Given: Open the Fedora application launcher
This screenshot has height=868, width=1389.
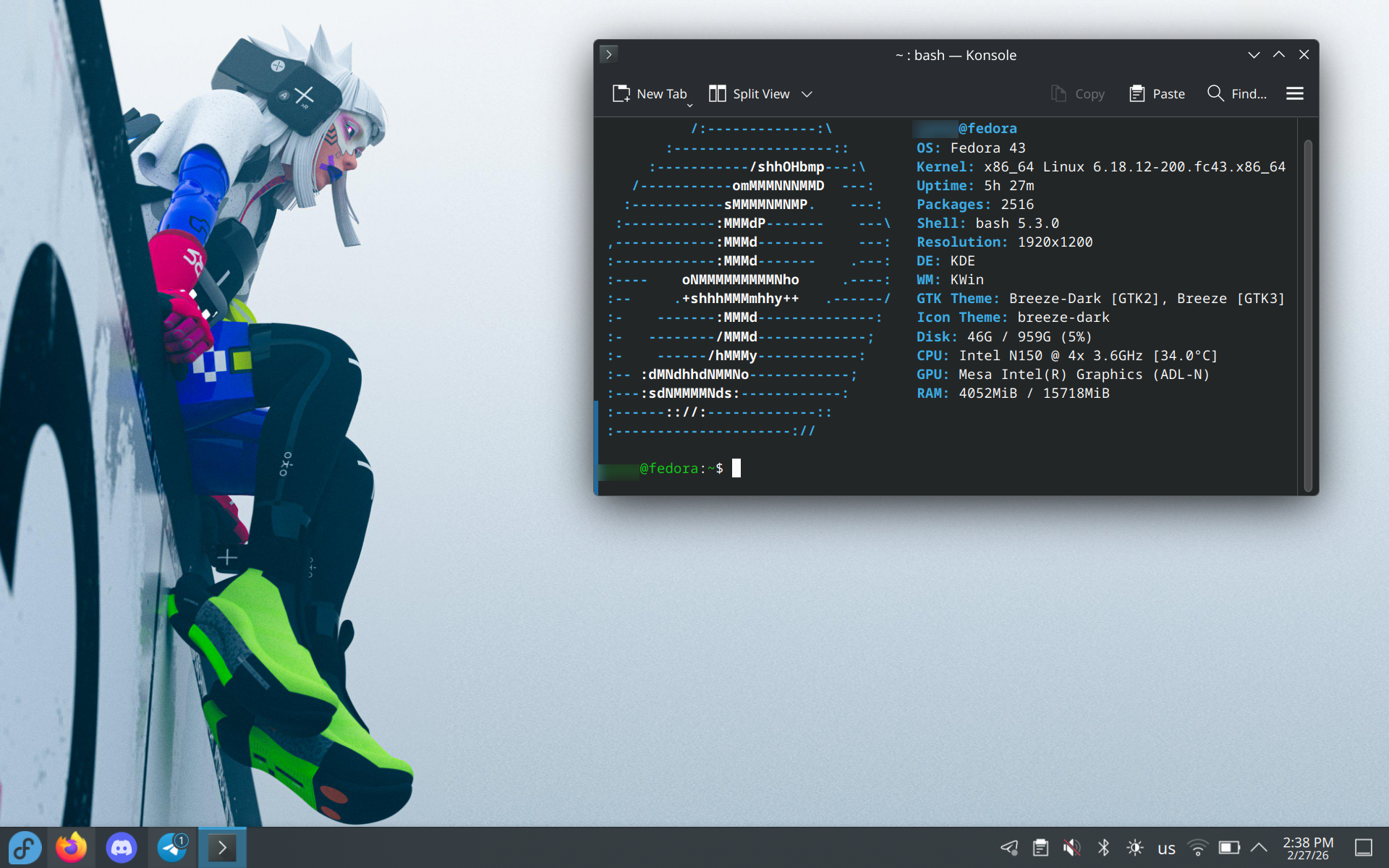Looking at the screenshot, I should 25,848.
